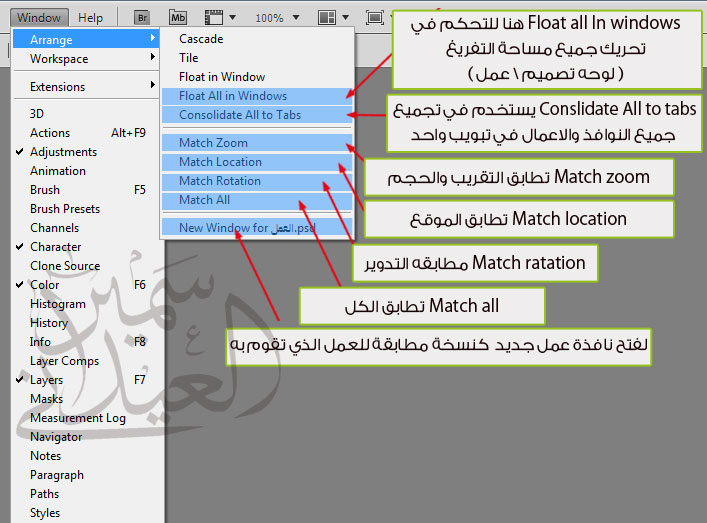The width and height of the screenshot is (707, 523).
Task: Select Float All in Windows
Action: 257,96
